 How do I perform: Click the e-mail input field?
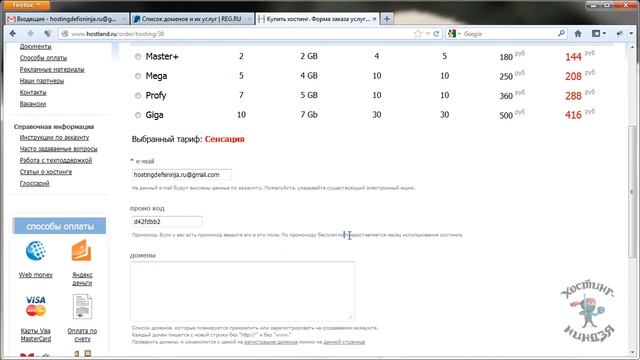coord(181,175)
